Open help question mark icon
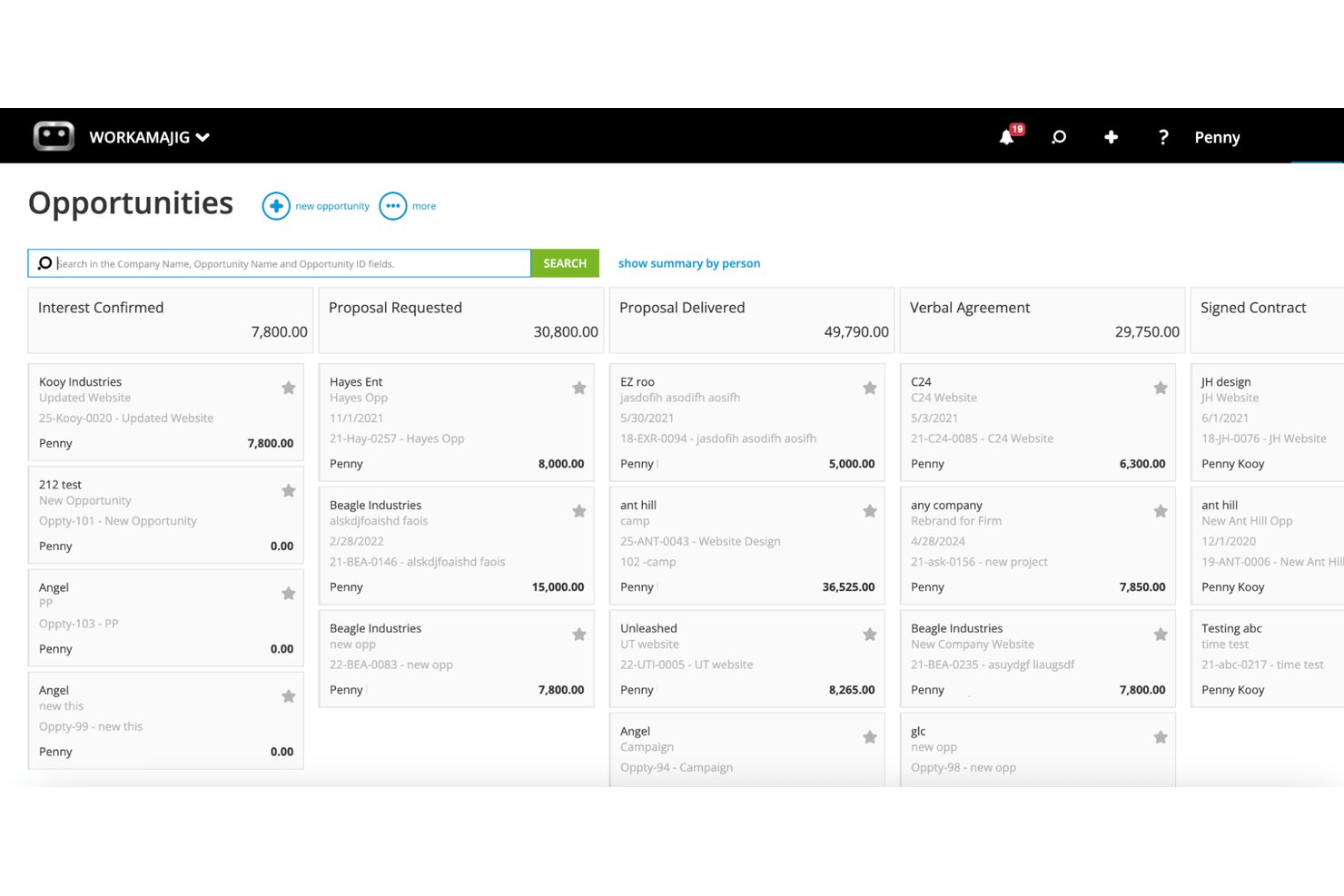 click(1163, 137)
